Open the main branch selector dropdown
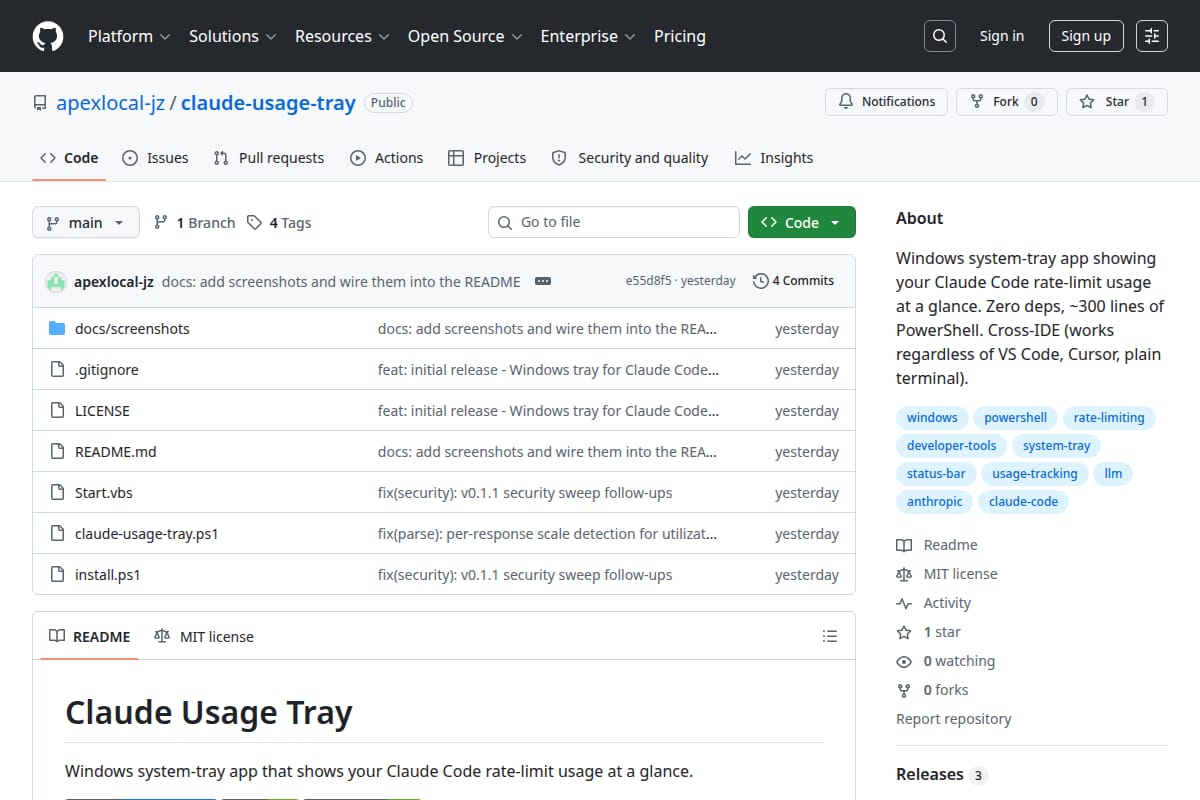 pos(85,222)
